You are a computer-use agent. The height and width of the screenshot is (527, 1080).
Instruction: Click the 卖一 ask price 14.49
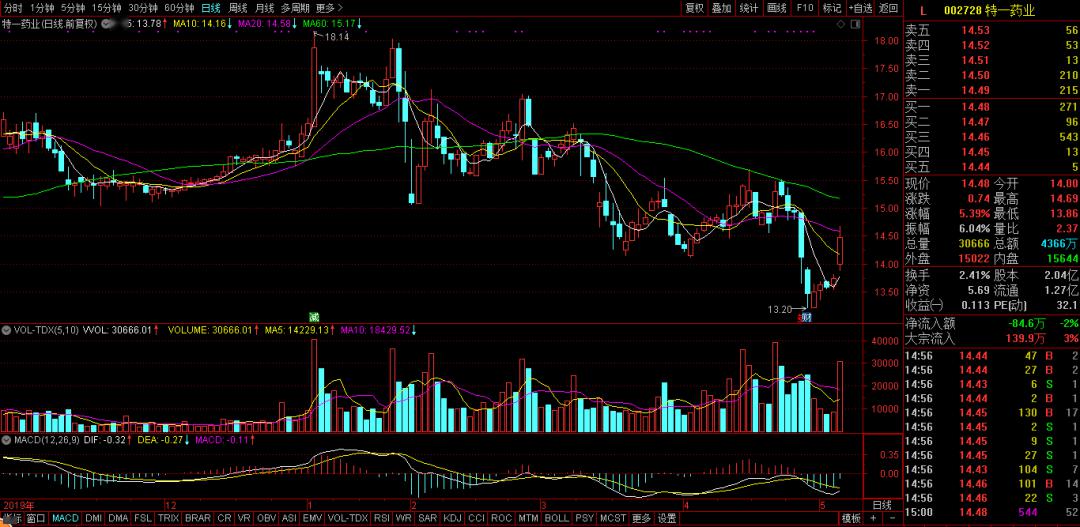(x=975, y=90)
